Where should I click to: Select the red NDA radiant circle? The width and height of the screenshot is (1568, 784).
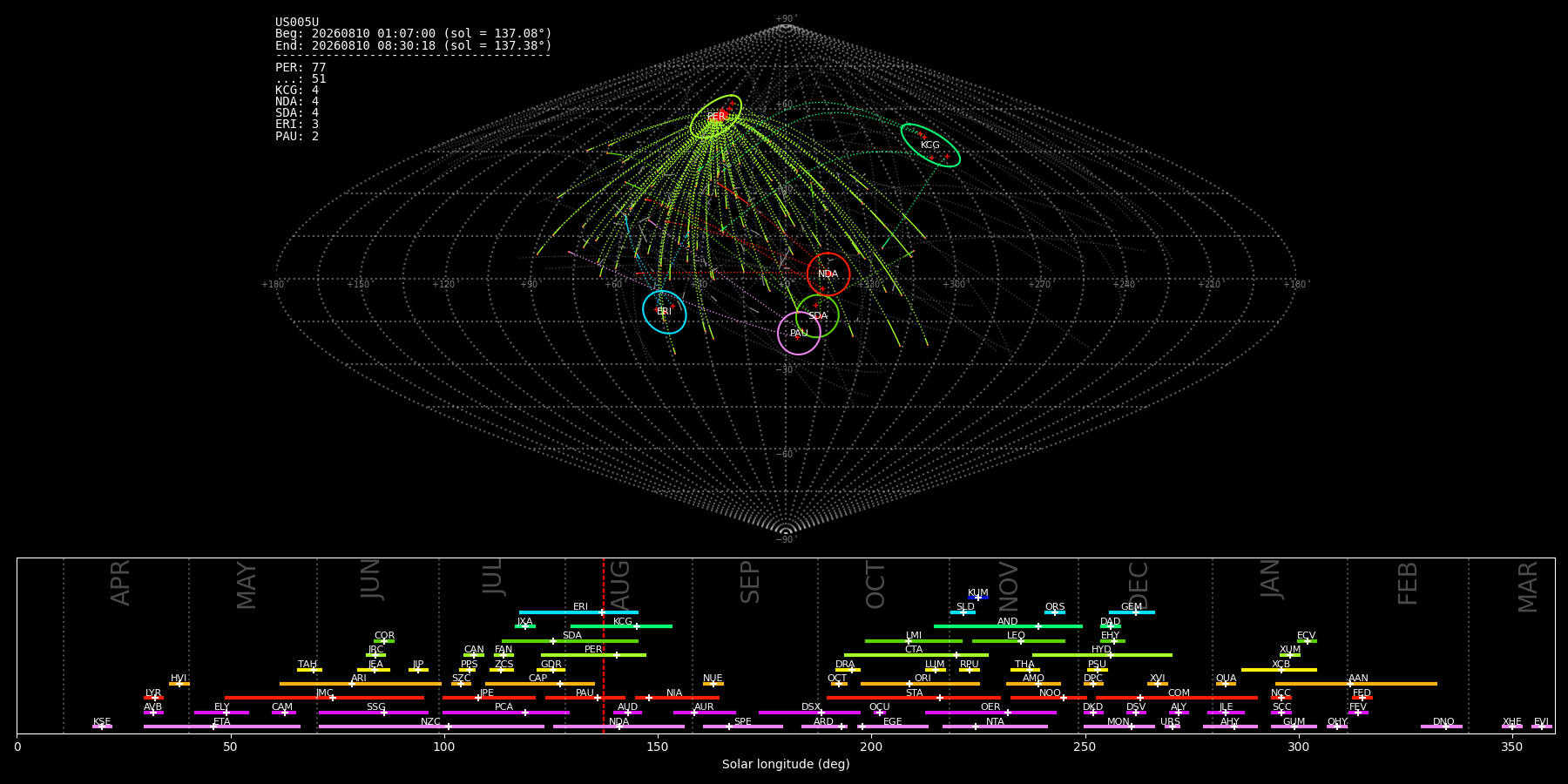click(828, 274)
